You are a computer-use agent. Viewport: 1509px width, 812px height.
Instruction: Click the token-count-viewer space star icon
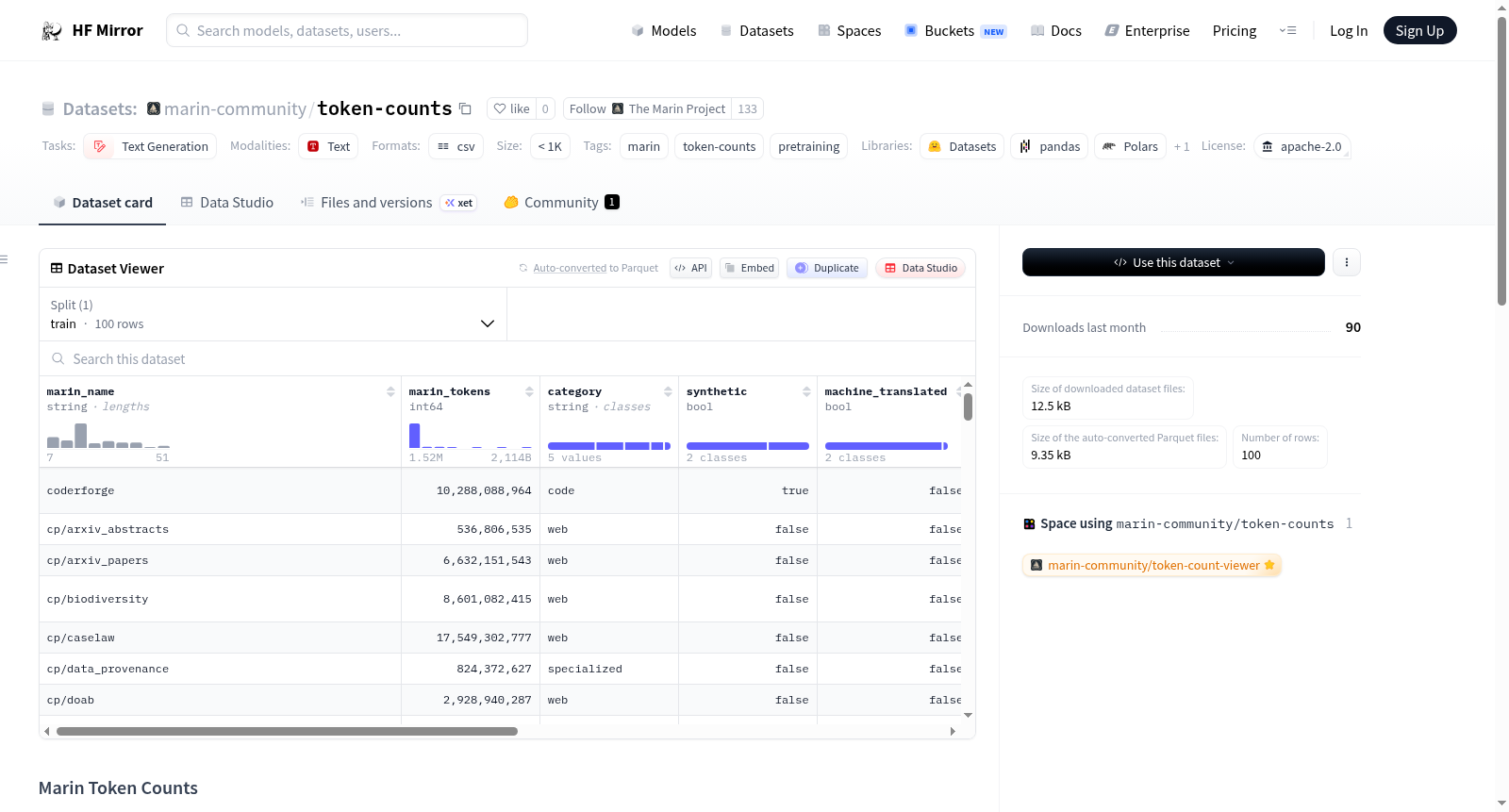coord(1269,565)
